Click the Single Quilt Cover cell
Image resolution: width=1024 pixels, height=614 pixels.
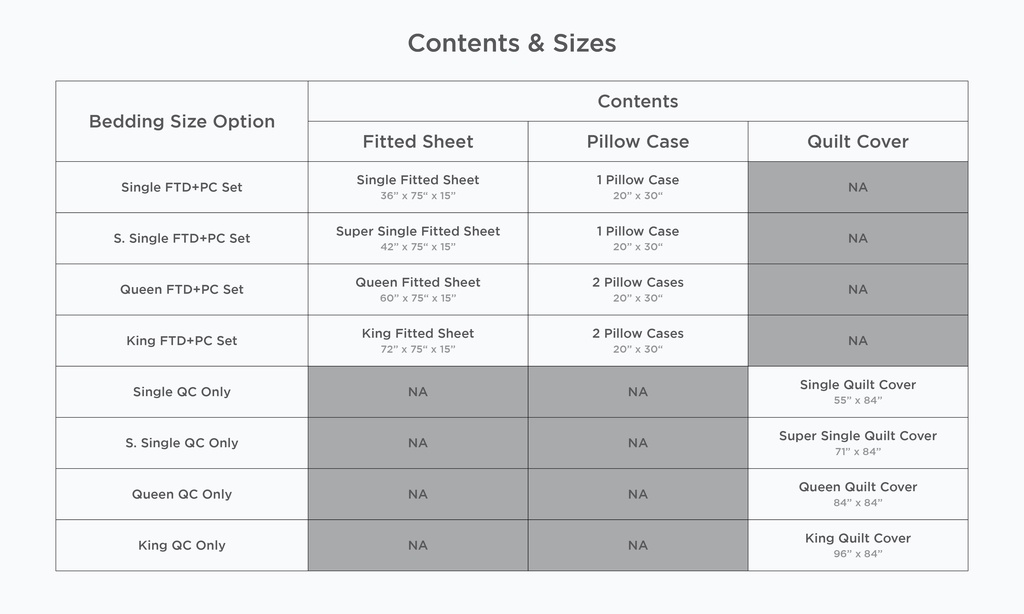(858, 392)
